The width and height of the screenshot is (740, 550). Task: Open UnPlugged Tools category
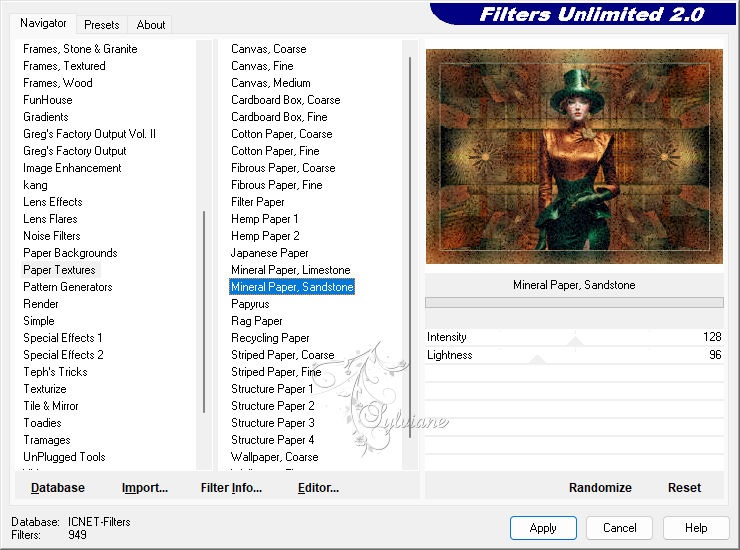(x=64, y=457)
